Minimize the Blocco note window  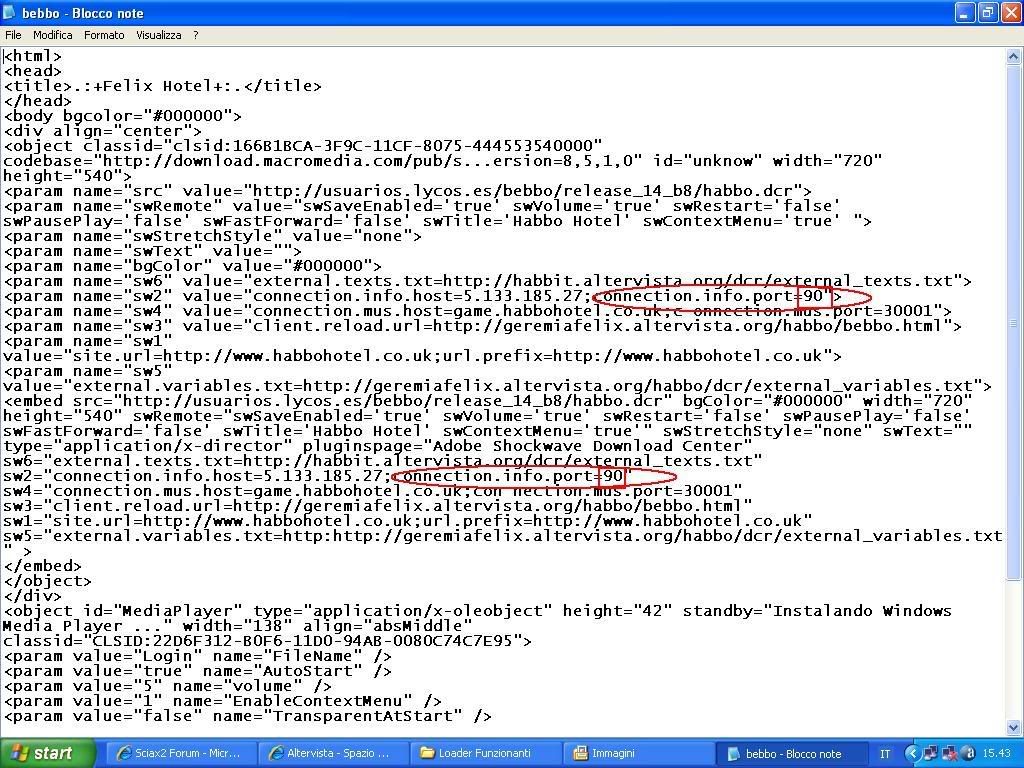pos(965,12)
